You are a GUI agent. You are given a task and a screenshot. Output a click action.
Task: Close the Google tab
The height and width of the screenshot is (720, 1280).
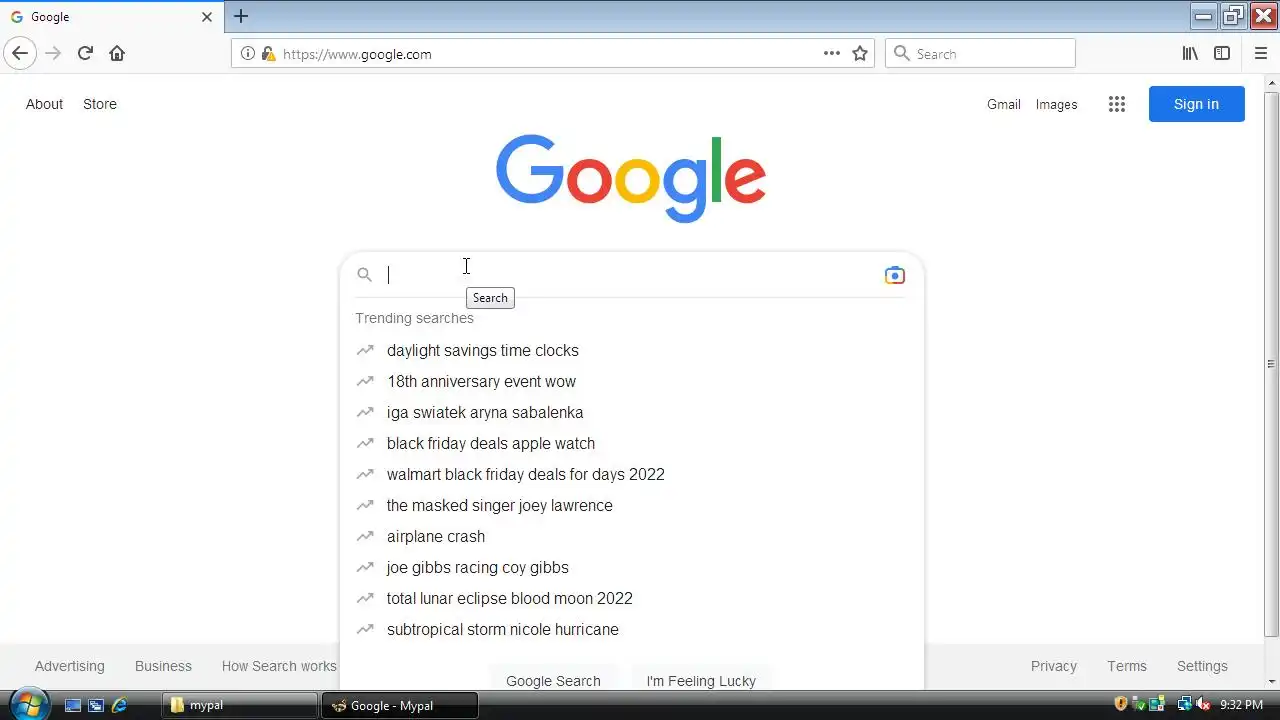click(207, 17)
